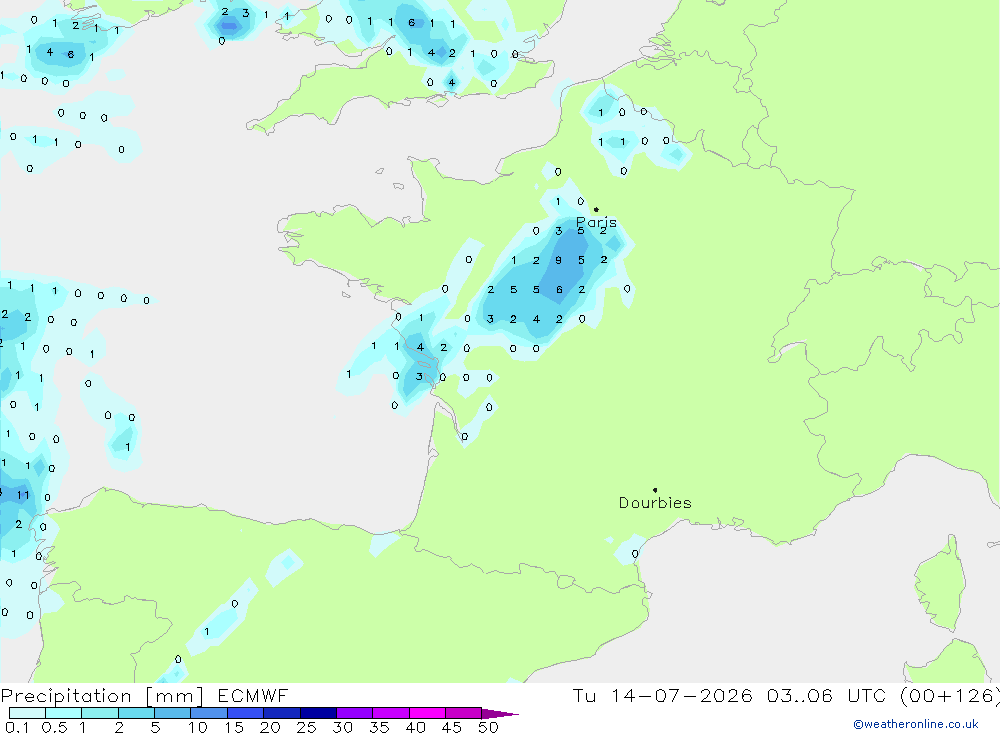Click the Paris city label
1000x733 pixels.
596,222
